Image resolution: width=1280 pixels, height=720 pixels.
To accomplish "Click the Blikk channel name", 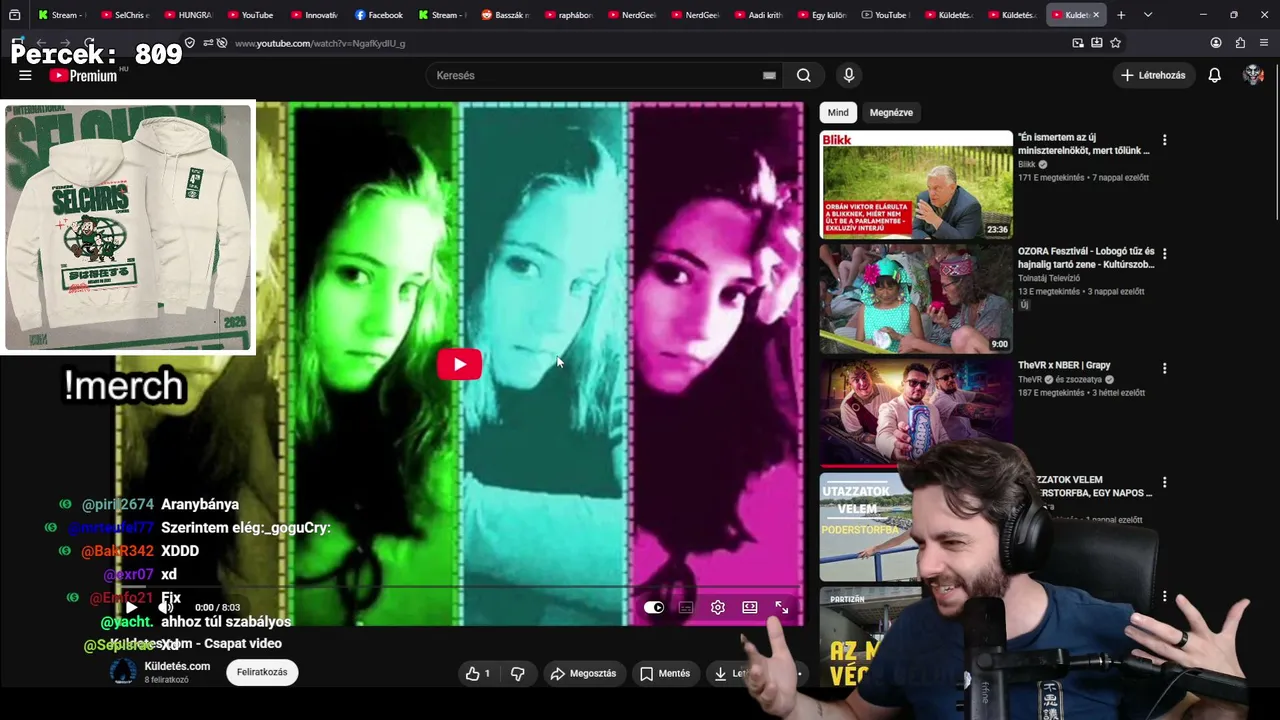I will tap(1027, 164).
